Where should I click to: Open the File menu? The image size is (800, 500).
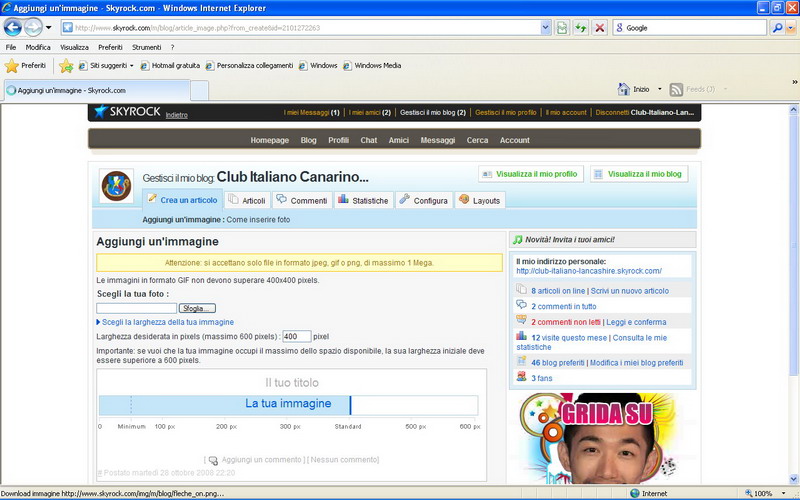point(11,47)
